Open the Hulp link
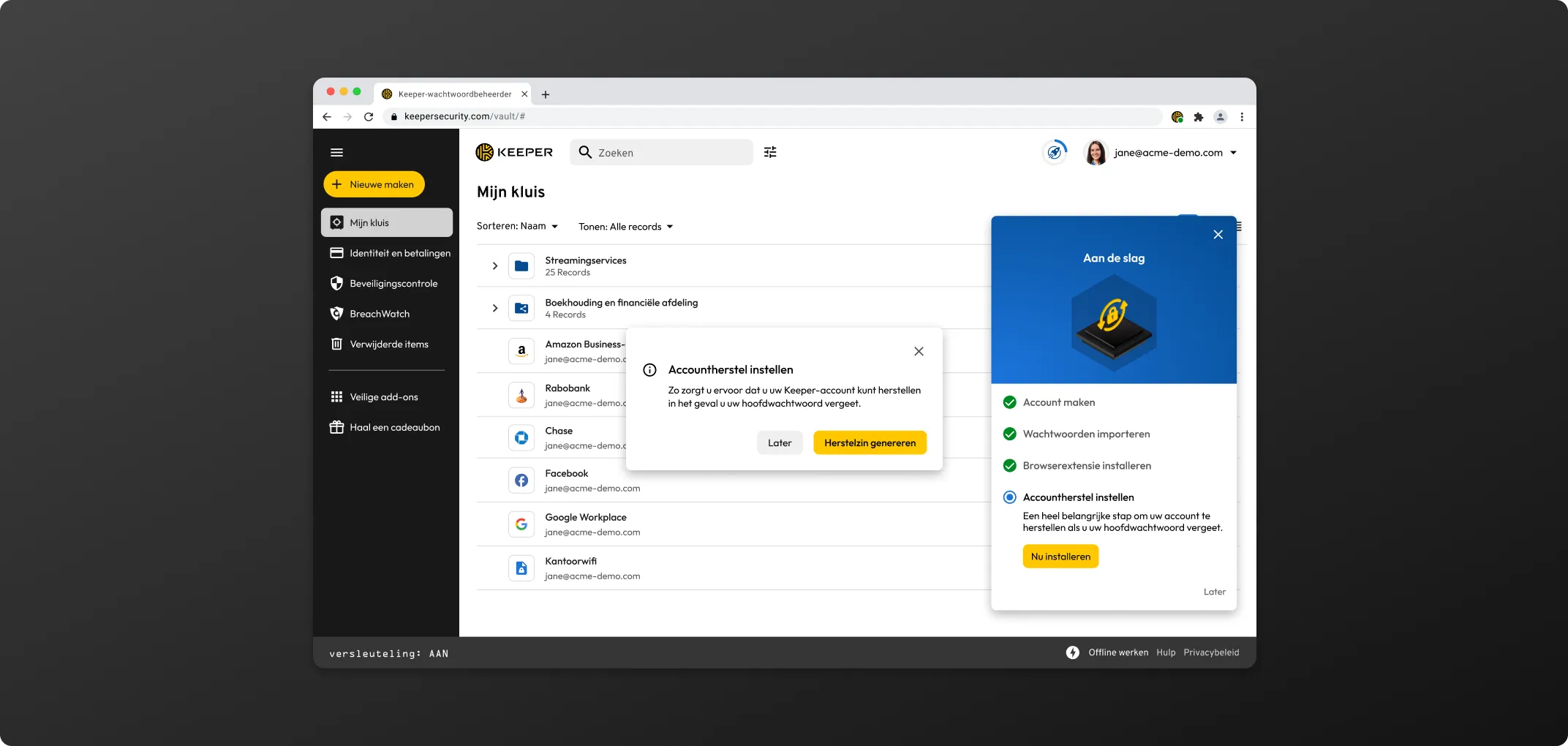 pyautogui.click(x=1166, y=652)
